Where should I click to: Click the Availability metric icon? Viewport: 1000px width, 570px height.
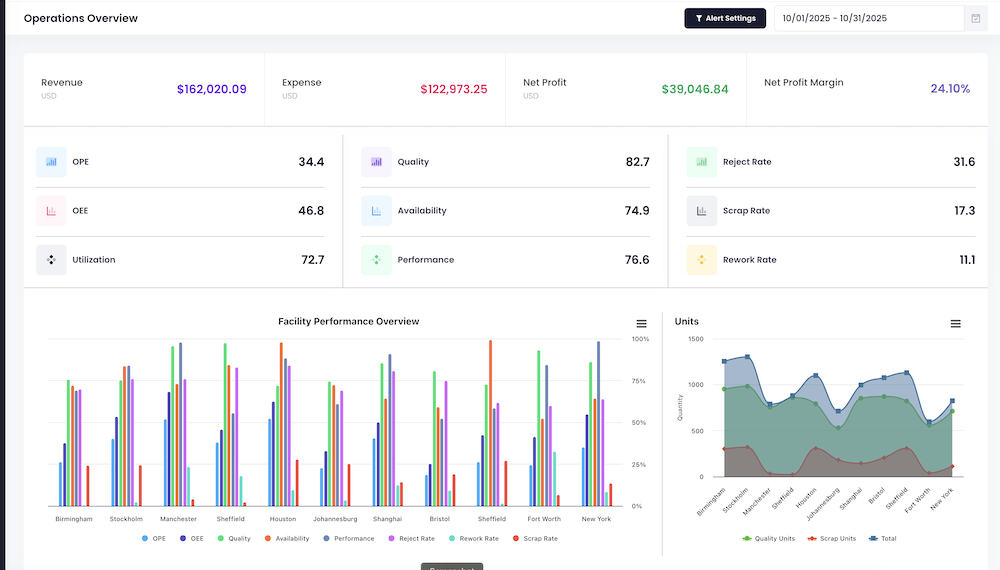(376, 211)
